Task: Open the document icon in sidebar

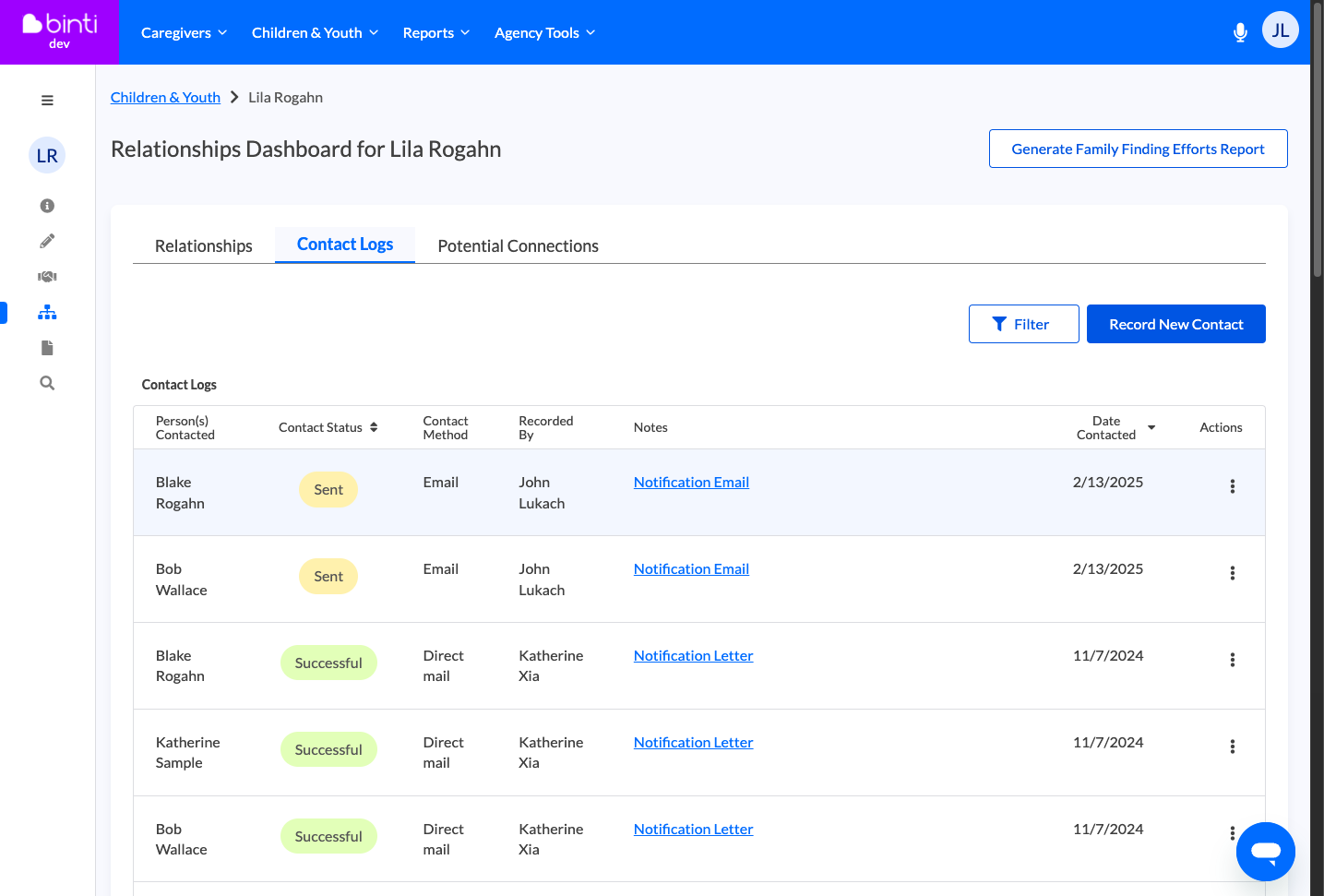Action: tap(47, 348)
